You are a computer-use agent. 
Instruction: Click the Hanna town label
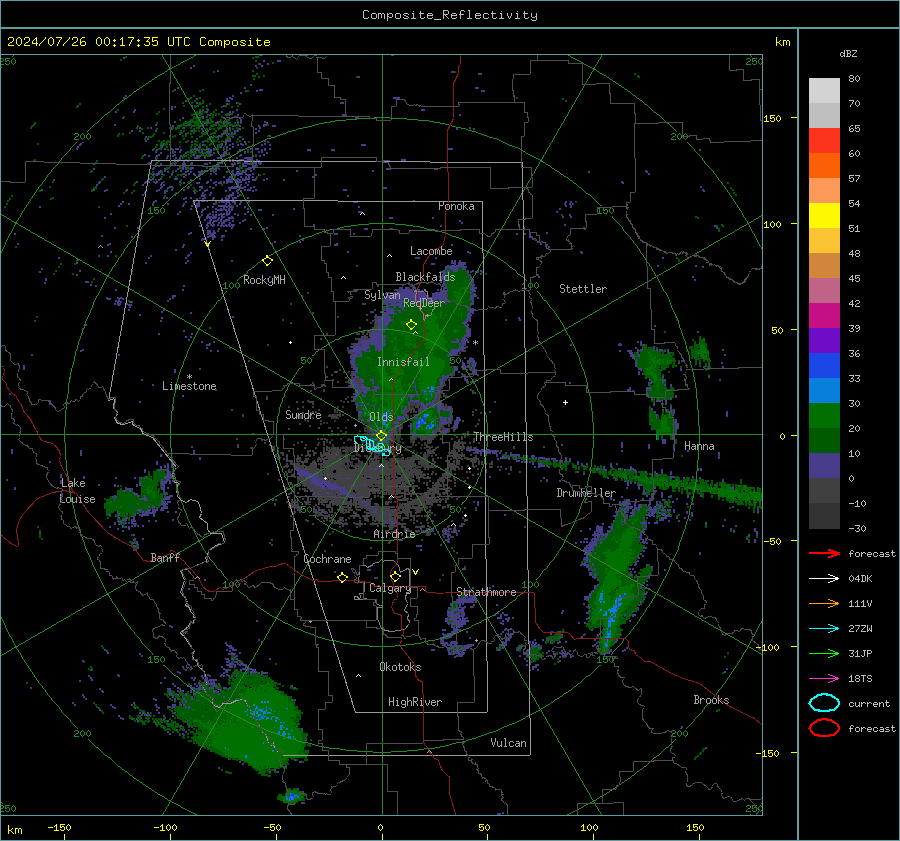coord(699,446)
